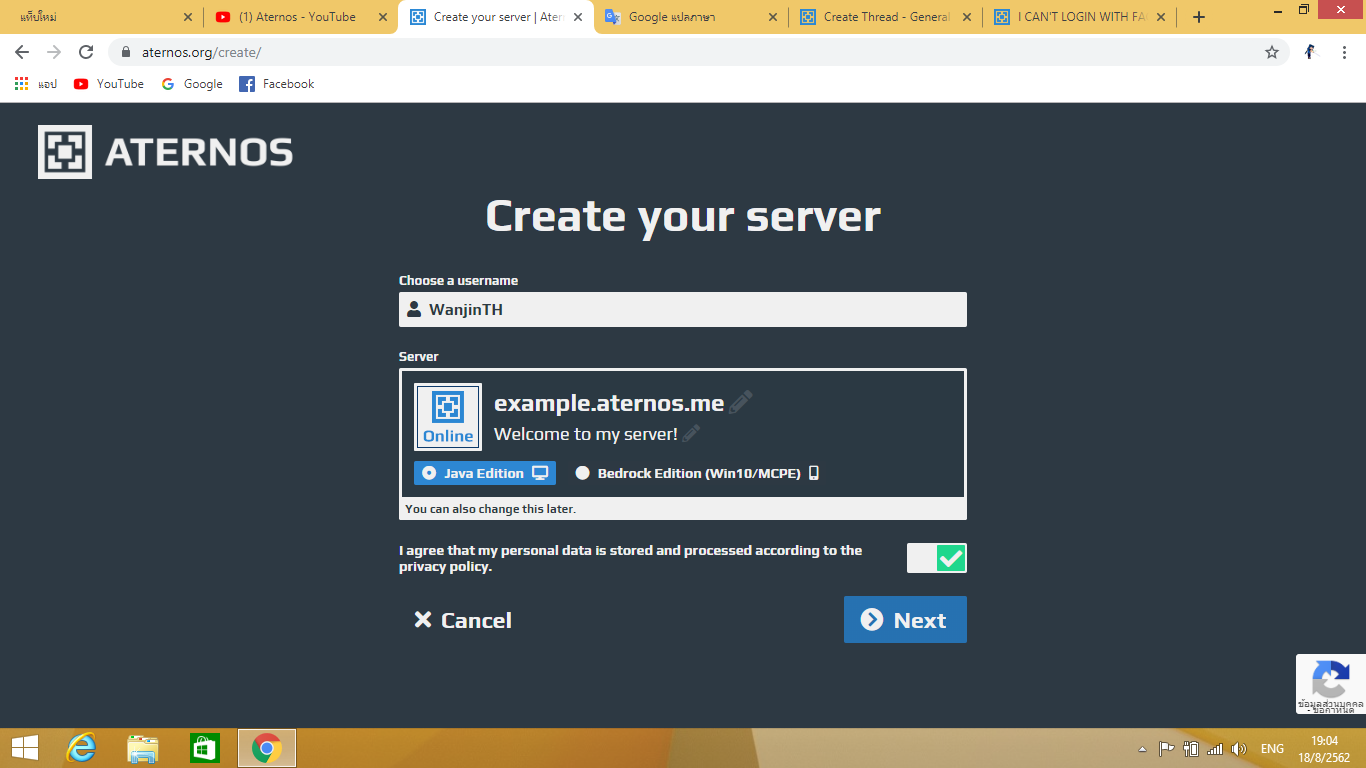This screenshot has width=1366, height=768.
Task: Toggle the privacy policy agreement switch
Action: 936,558
